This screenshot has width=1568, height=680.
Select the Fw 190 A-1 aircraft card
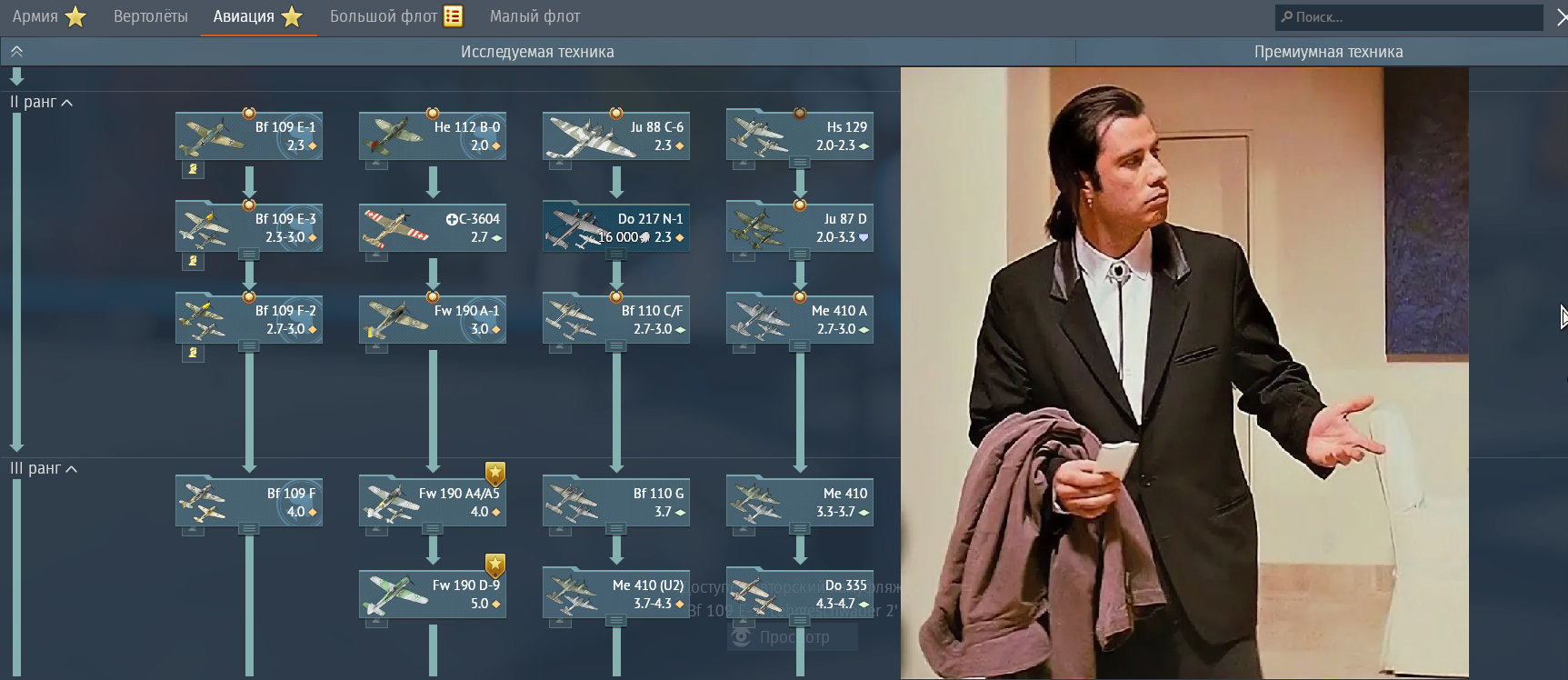click(x=433, y=319)
